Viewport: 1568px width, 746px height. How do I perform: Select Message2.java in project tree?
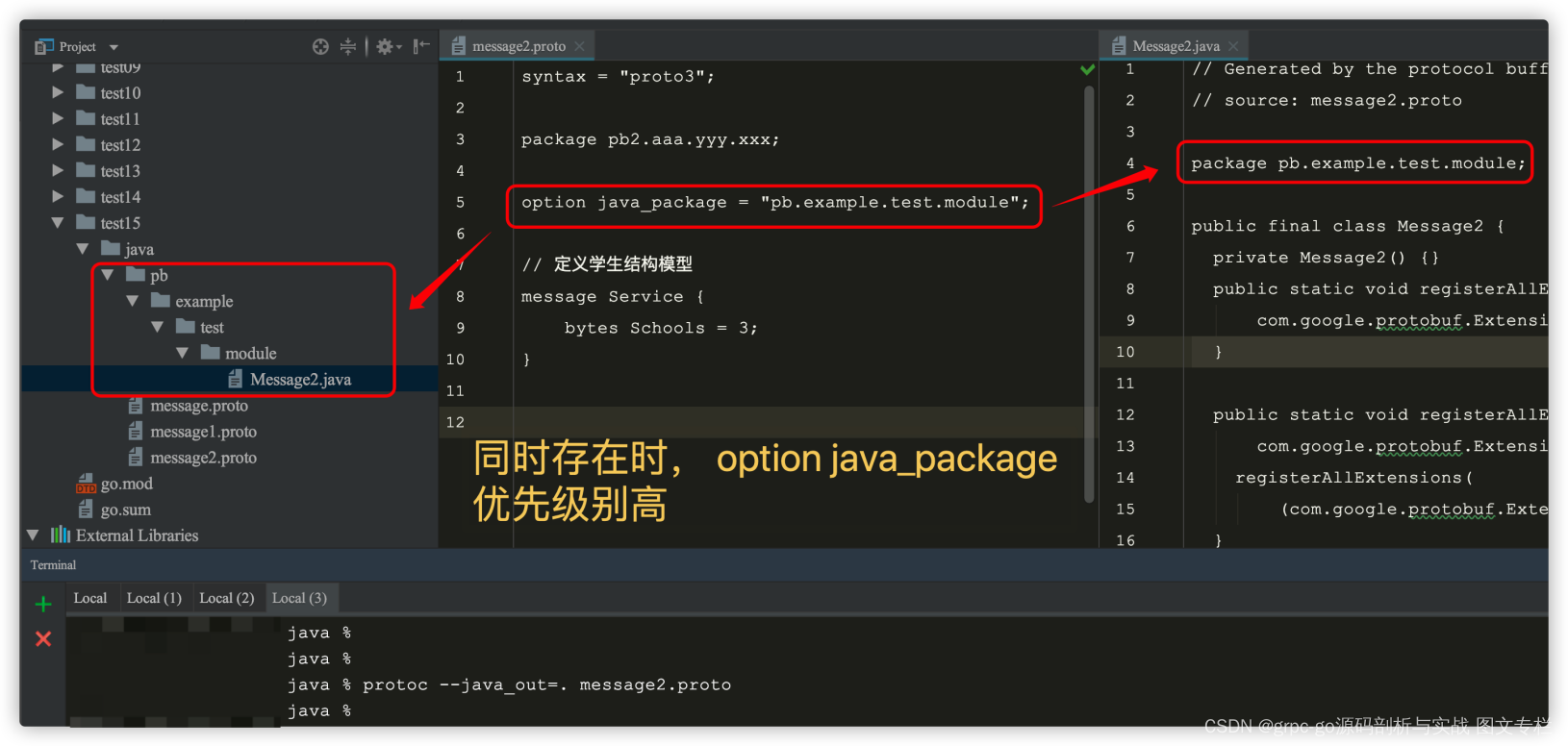point(300,380)
